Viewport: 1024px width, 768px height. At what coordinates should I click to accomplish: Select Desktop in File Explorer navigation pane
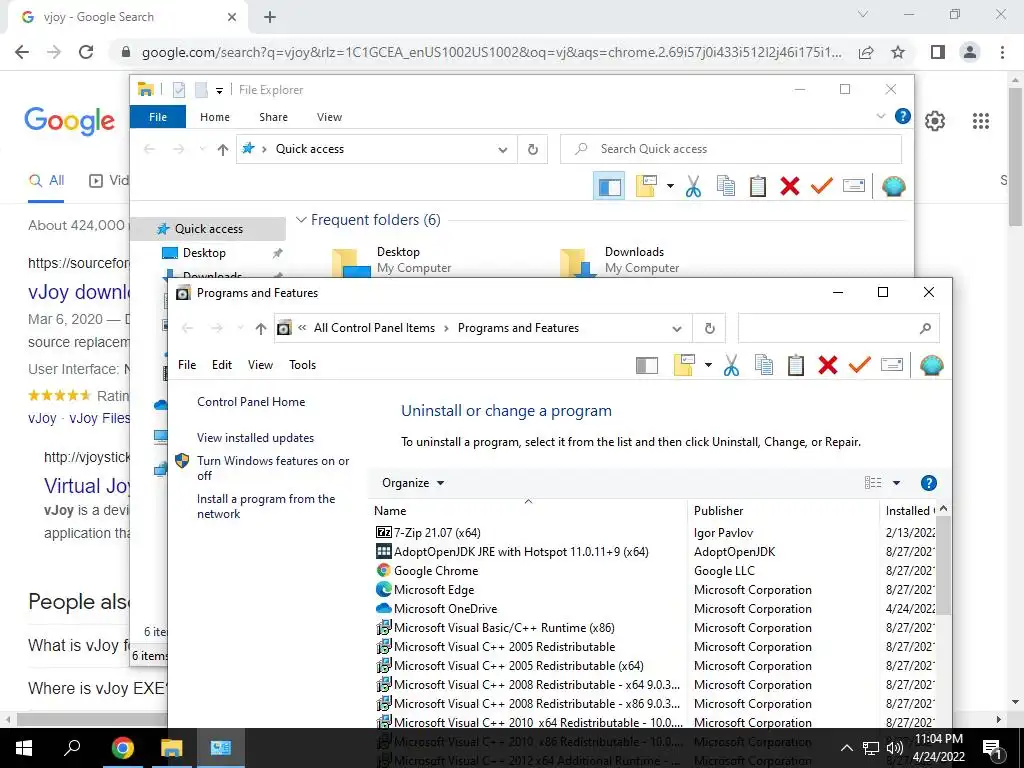(x=204, y=253)
